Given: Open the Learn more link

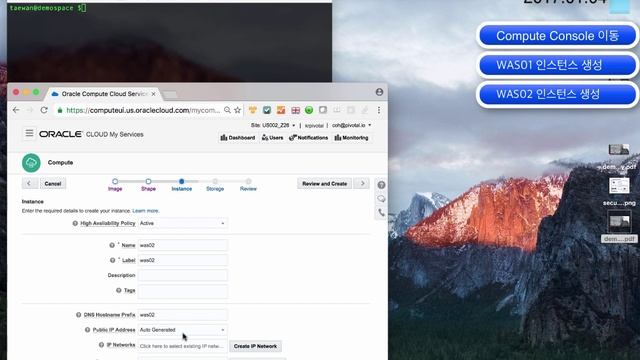Looking at the screenshot, I should tap(145, 211).
